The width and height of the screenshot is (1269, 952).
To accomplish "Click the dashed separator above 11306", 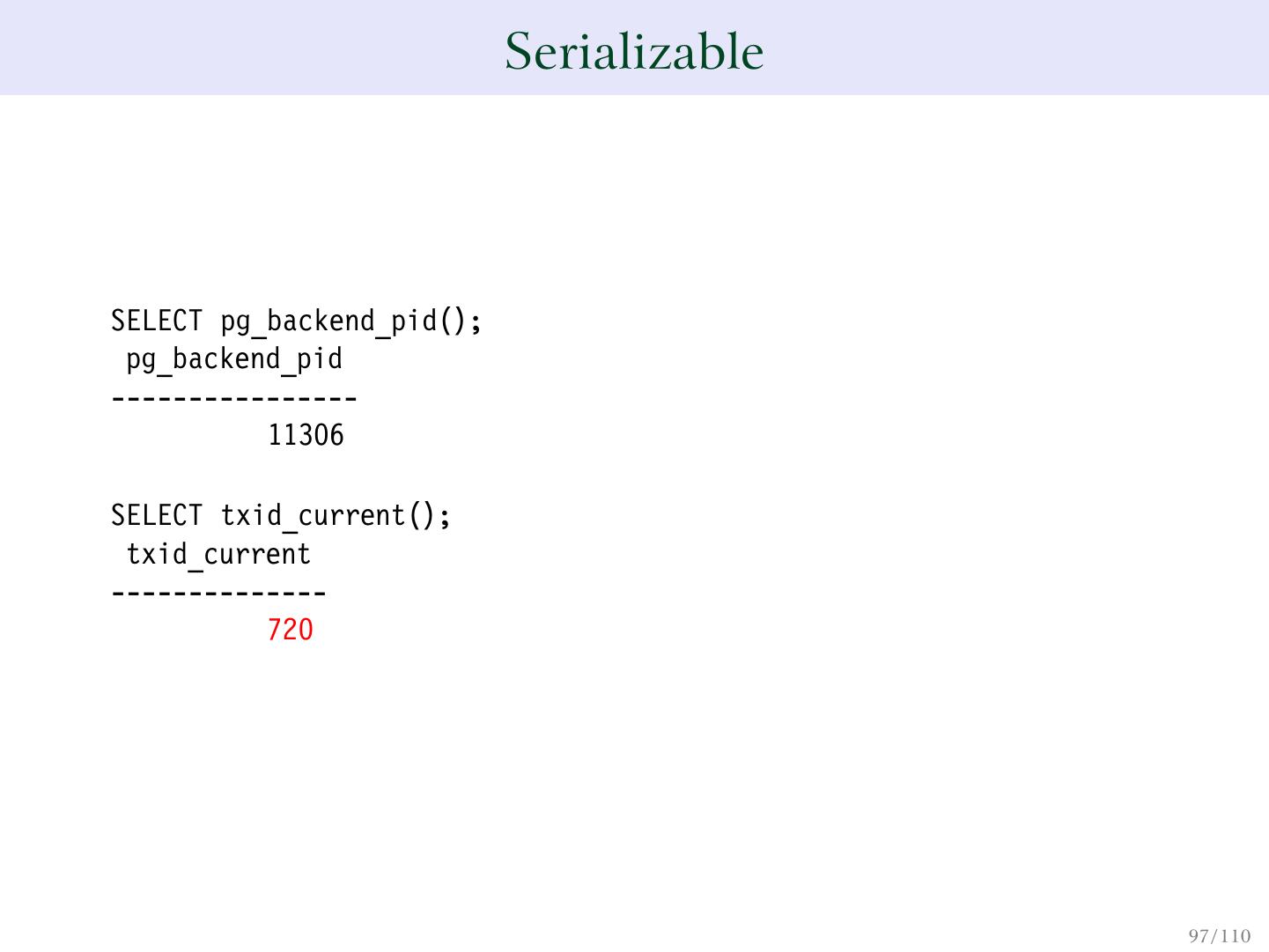I will coord(233,399).
